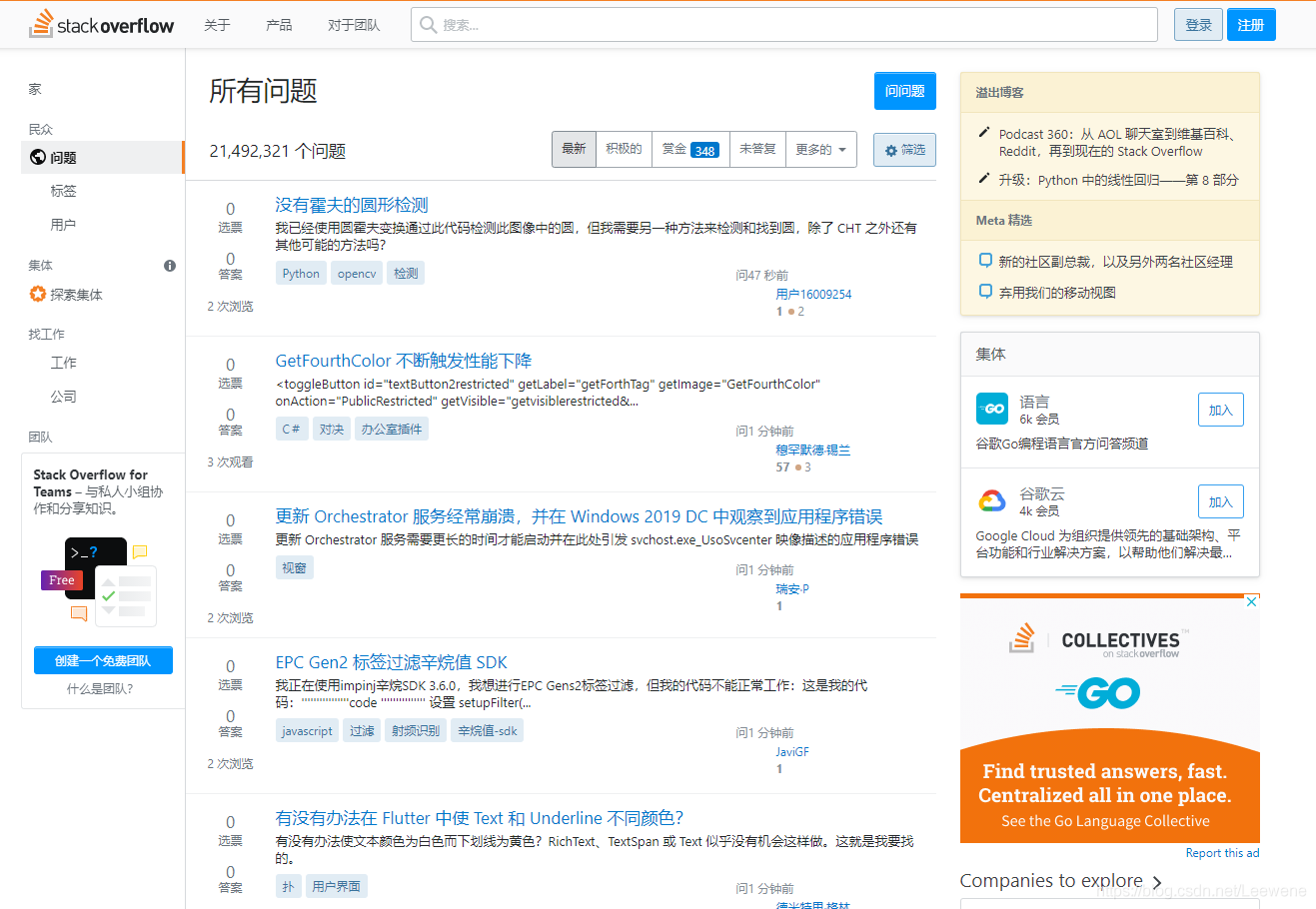The image size is (1316, 909).
Task: Click the 视窗 tag
Action: coord(294,567)
